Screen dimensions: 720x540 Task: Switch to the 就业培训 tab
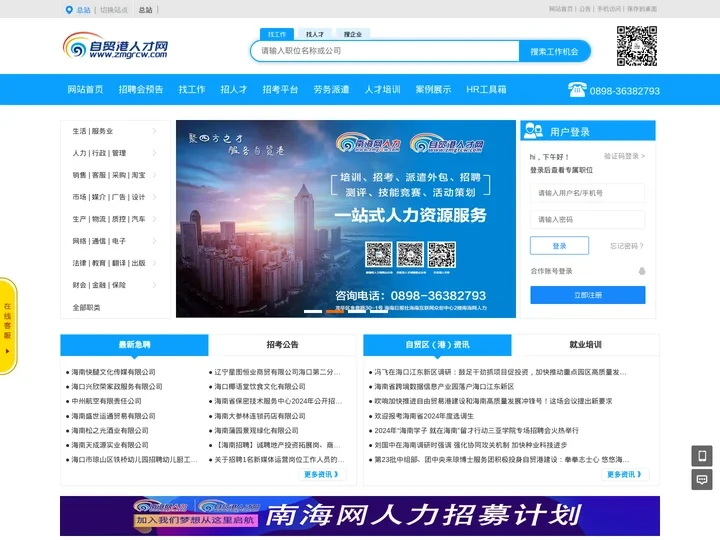coord(585,345)
